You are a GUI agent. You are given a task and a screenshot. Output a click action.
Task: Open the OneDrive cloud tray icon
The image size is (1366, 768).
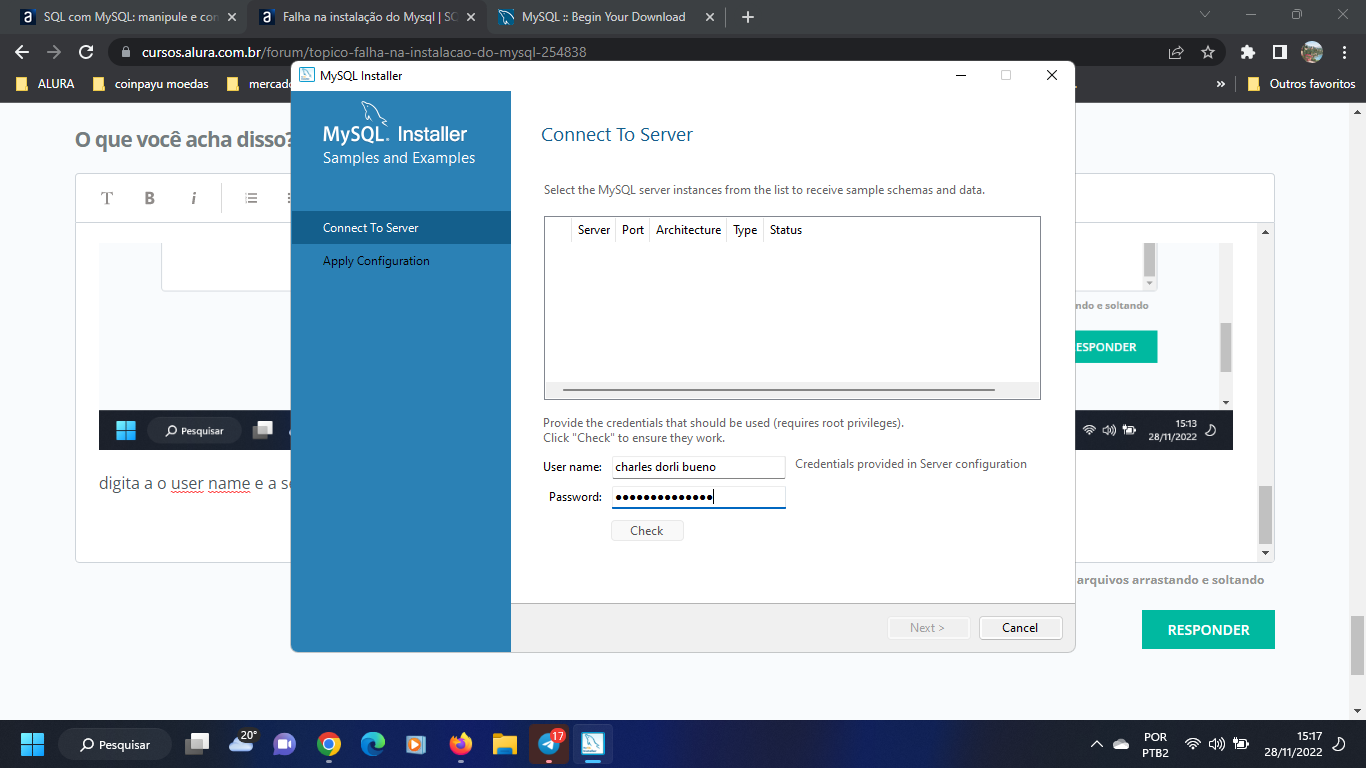pos(1121,744)
